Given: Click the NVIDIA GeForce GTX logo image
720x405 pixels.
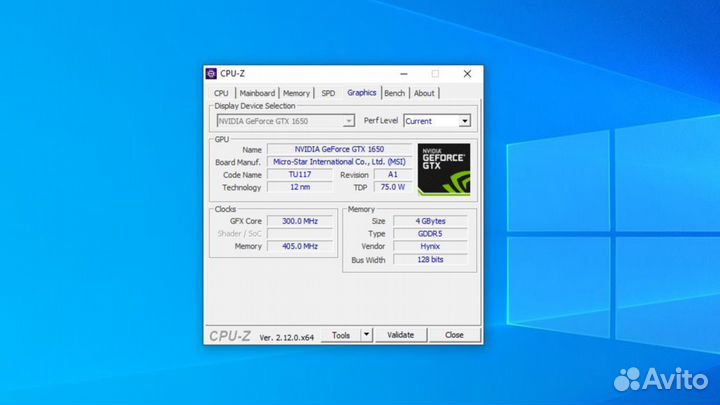Looking at the screenshot, I should coord(444,169).
